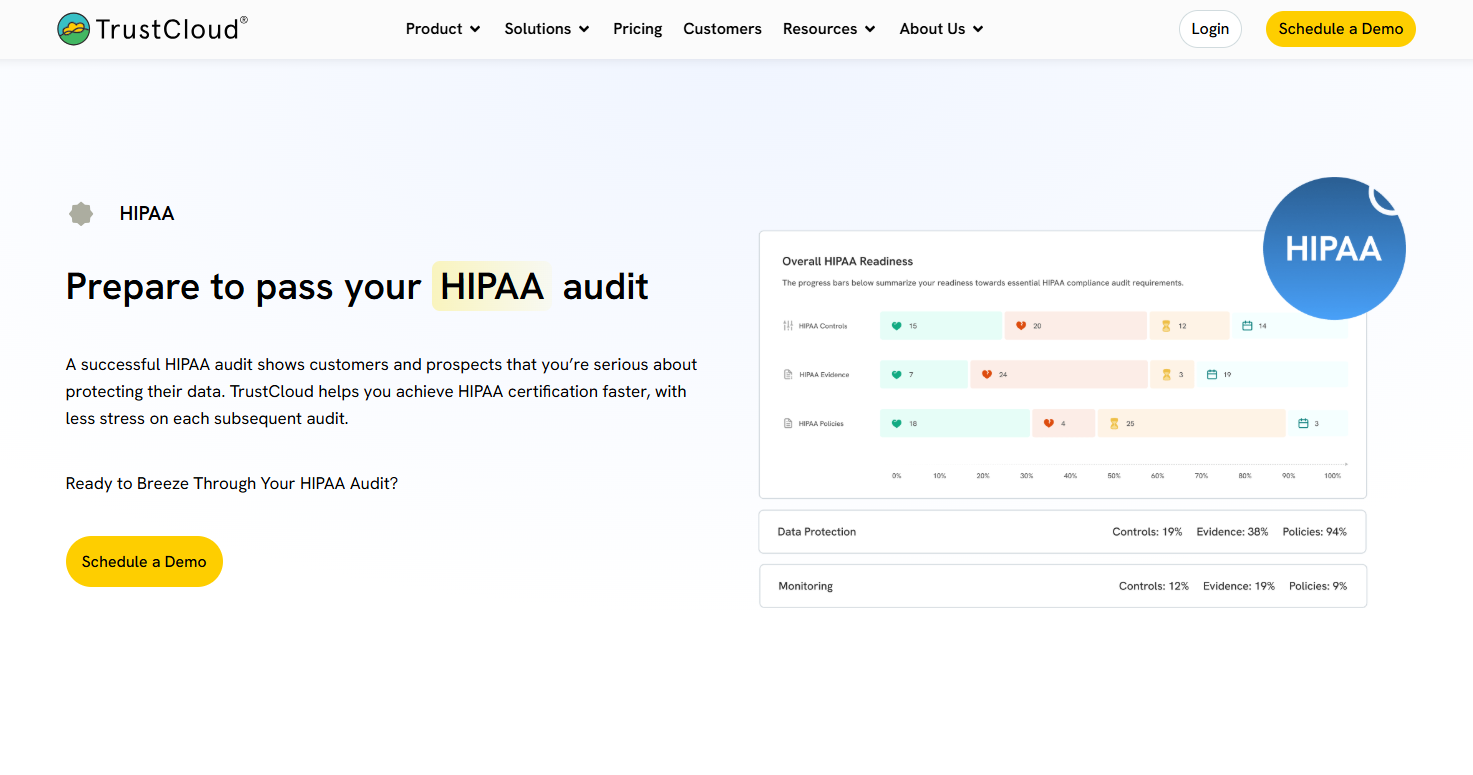The height and width of the screenshot is (775, 1473).
Task: Click the calendar icon in HIPAA Policies row
Action: [1303, 424]
